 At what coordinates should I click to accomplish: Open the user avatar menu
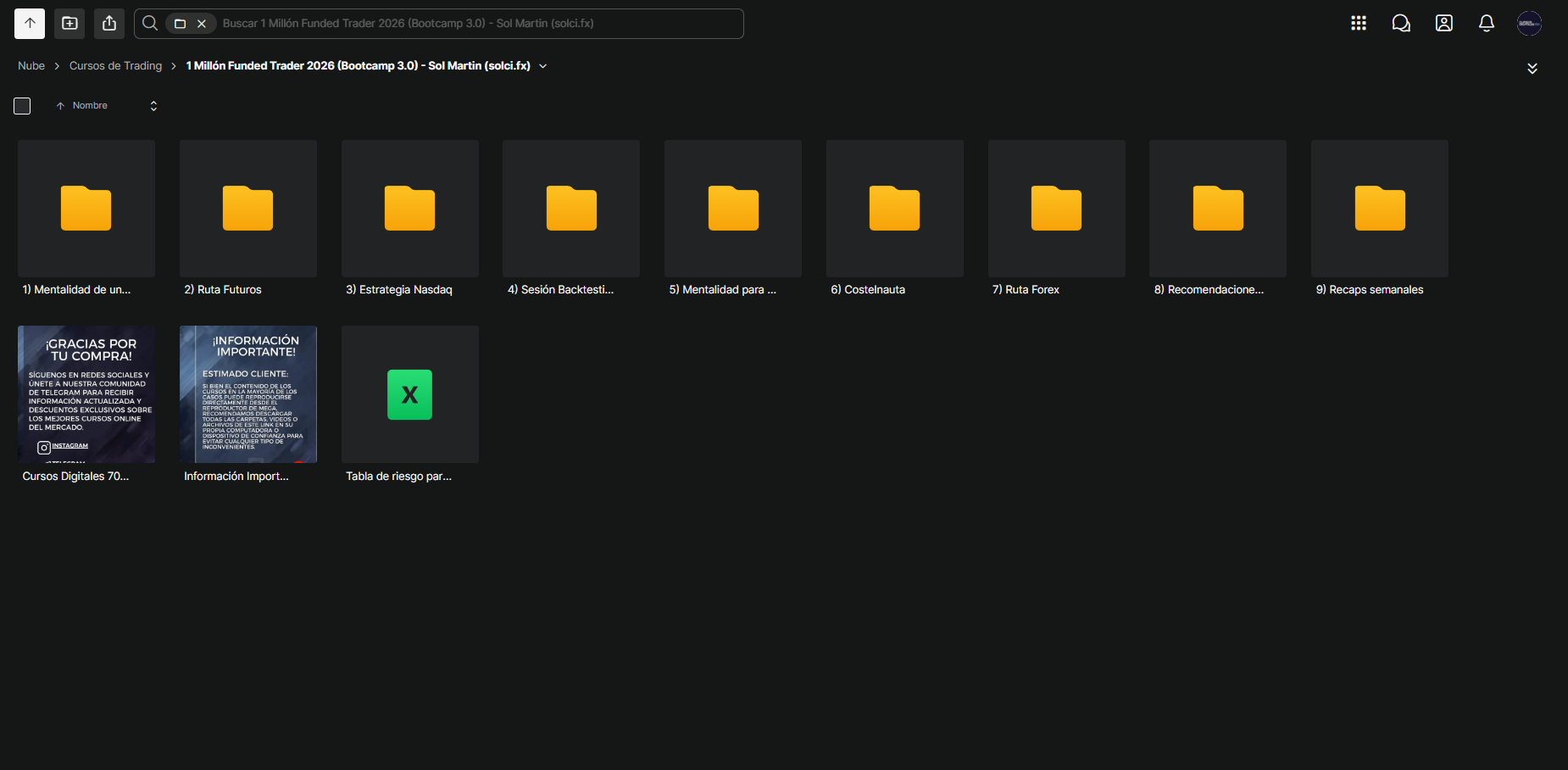pyautogui.click(x=1529, y=24)
